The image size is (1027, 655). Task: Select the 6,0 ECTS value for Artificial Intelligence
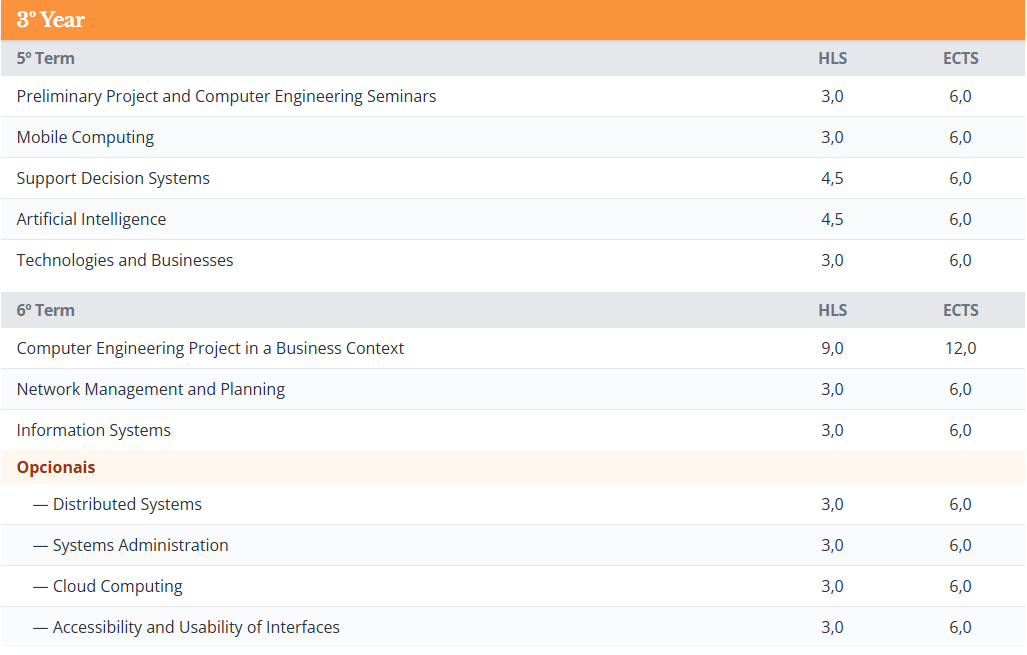click(961, 219)
